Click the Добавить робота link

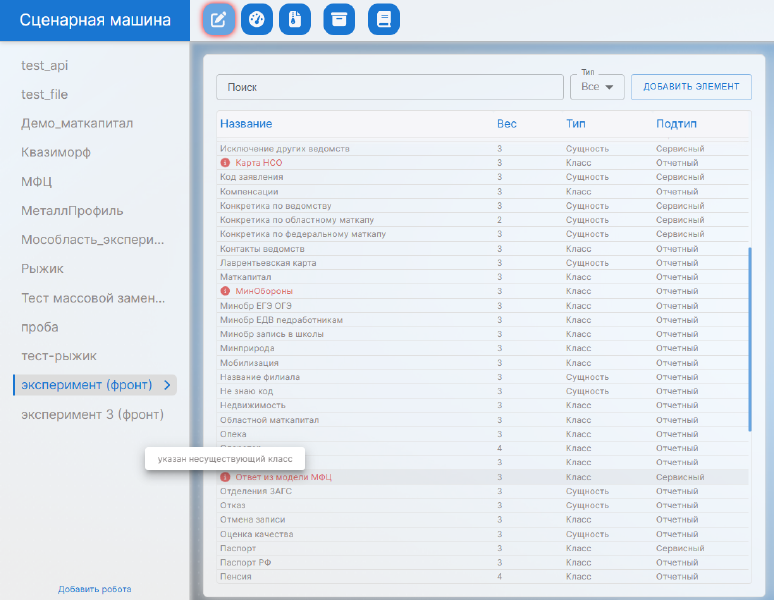94,589
